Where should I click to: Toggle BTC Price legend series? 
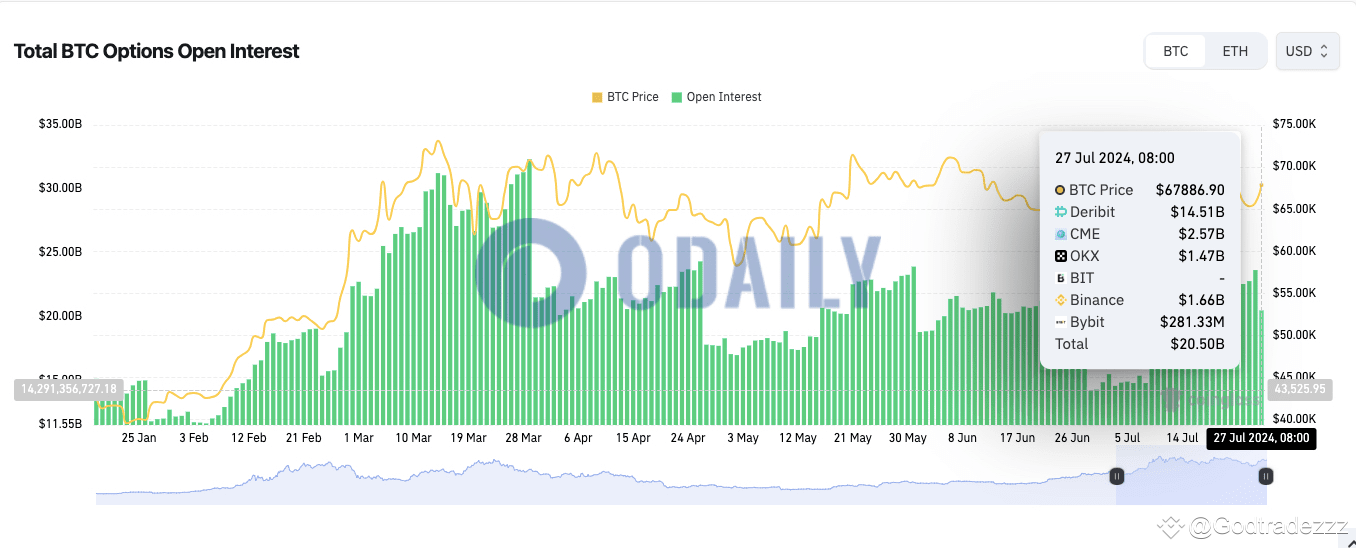(x=625, y=97)
